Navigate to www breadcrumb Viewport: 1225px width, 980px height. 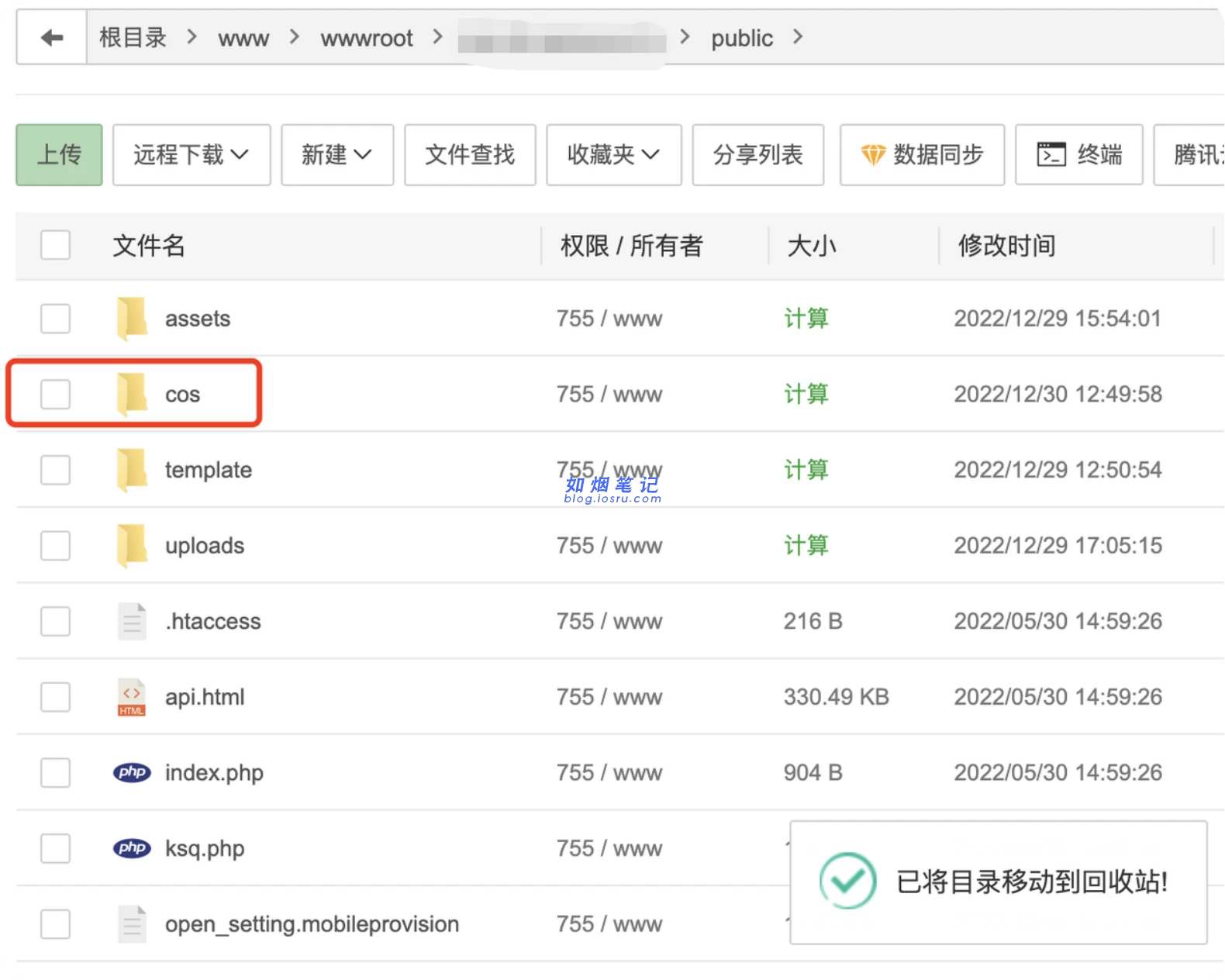tap(243, 38)
